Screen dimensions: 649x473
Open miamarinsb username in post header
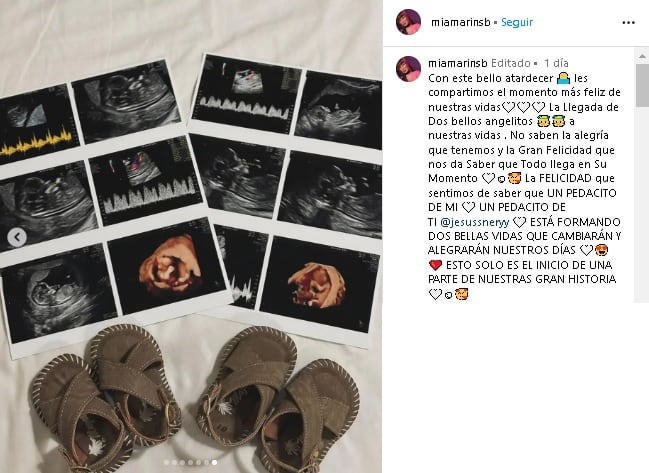coord(460,22)
